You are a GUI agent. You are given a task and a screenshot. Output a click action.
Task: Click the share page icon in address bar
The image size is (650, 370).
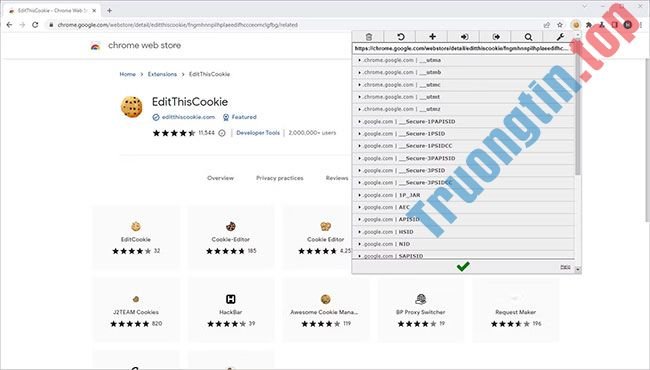[547, 25]
